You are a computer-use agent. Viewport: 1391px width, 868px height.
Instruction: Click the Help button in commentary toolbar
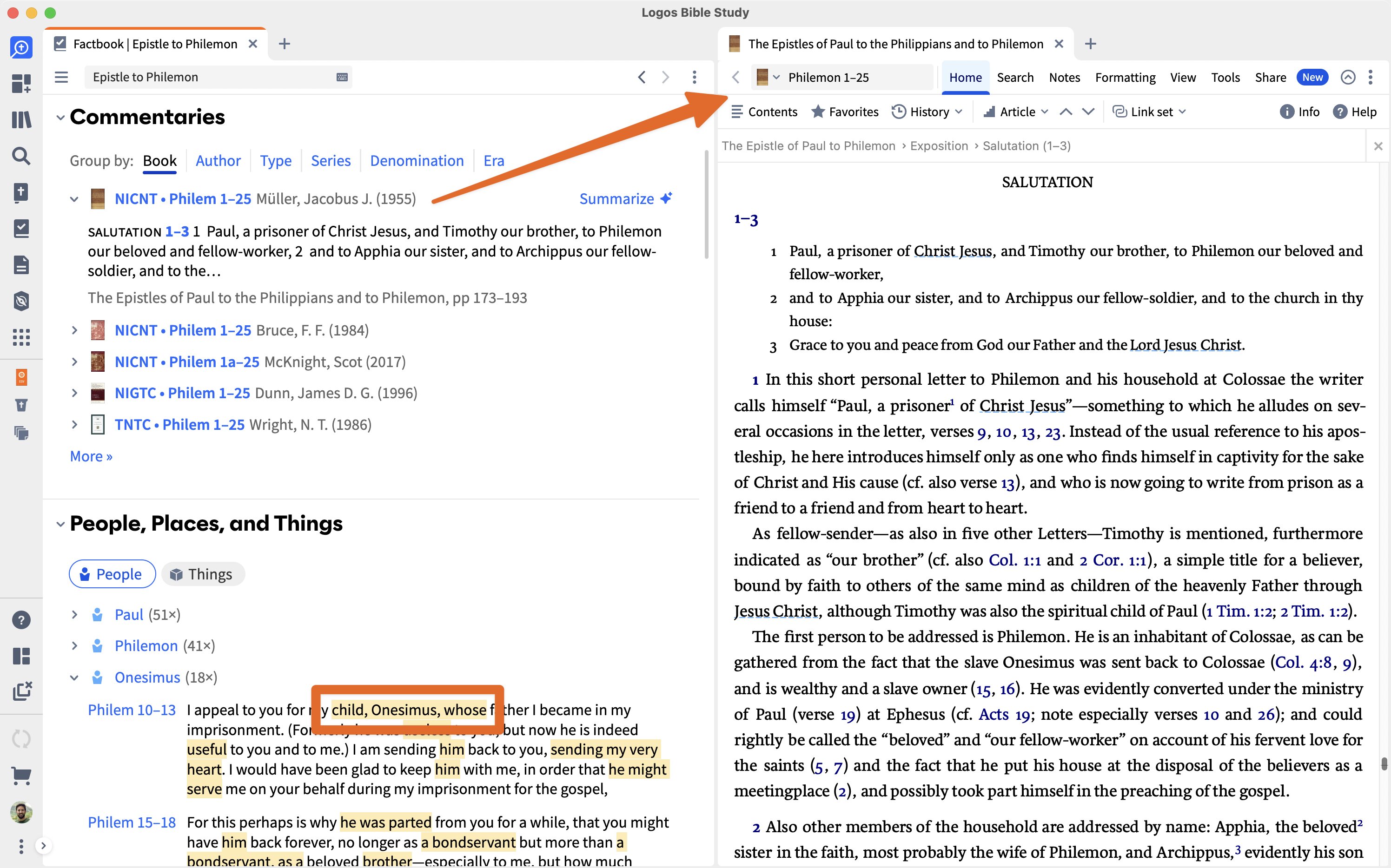1354,112
